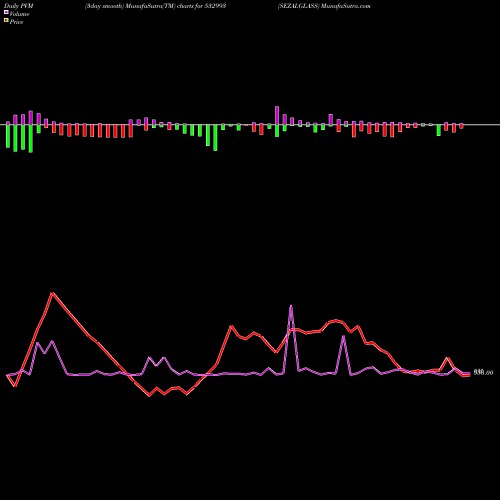Select the Volume legend label
Image resolution: width=500 pixels, height=500 pixels.
19,14
